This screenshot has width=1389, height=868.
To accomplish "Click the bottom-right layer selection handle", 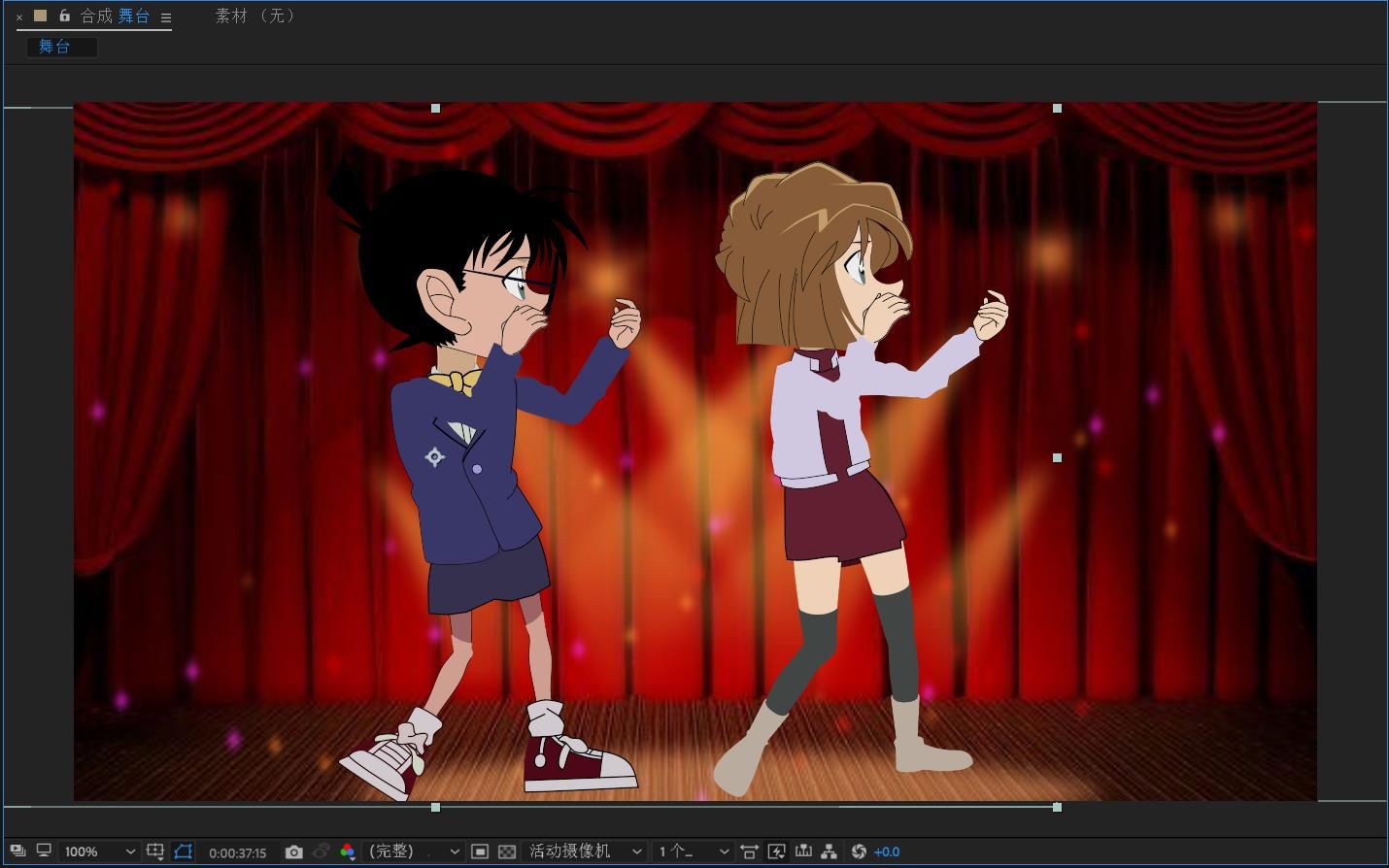I will pyautogui.click(x=1057, y=807).
